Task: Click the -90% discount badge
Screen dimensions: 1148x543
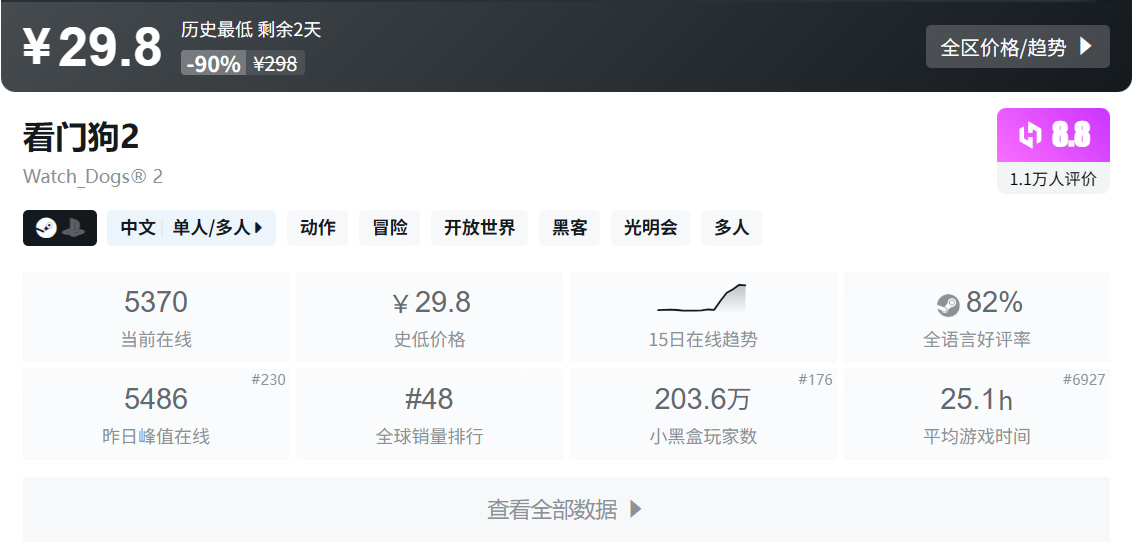Action: pyautogui.click(x=213, y=64)
